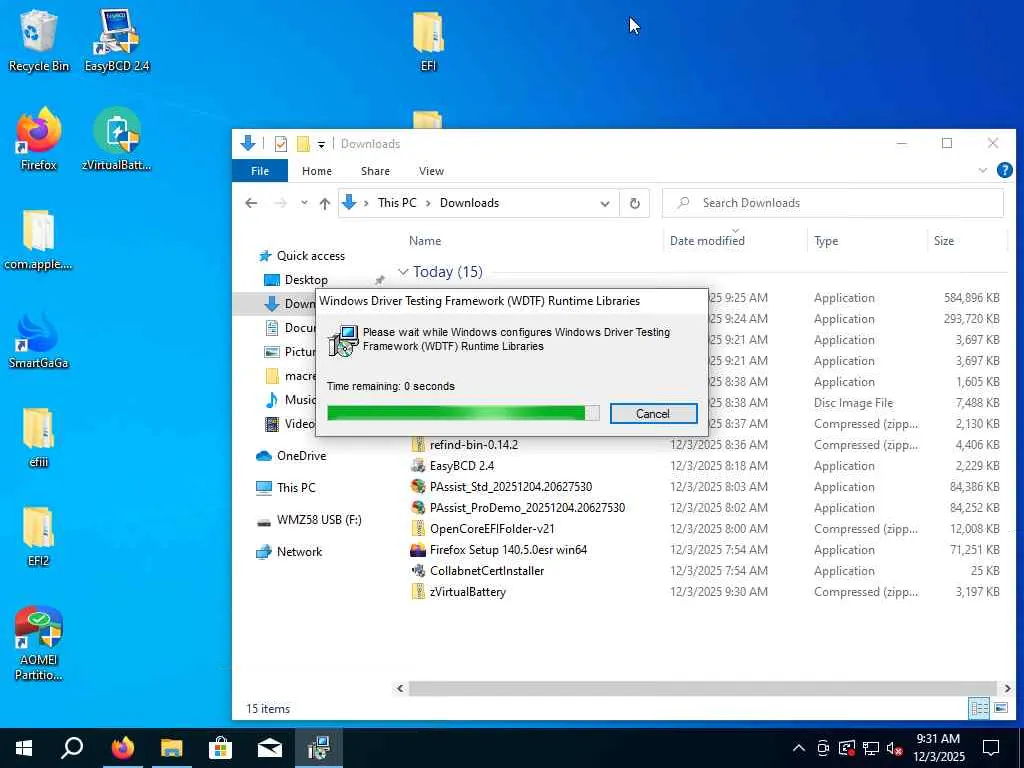The height and width of the screenshot is (768, 1024).
Task: Launch SmartGaGa desktop shortcut
Action: tap(39, 340)
